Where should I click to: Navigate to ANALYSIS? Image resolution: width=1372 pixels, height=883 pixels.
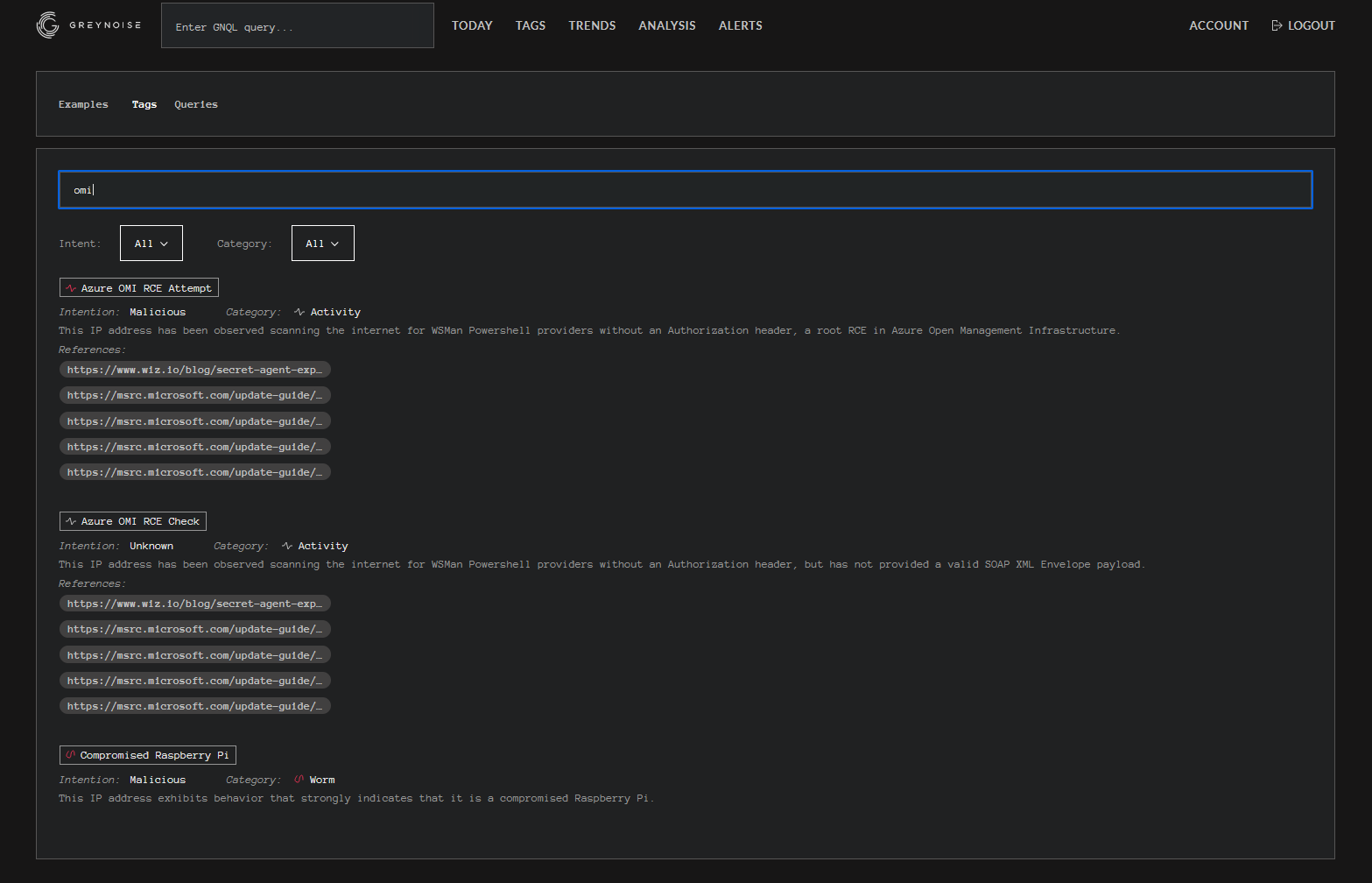667,25
